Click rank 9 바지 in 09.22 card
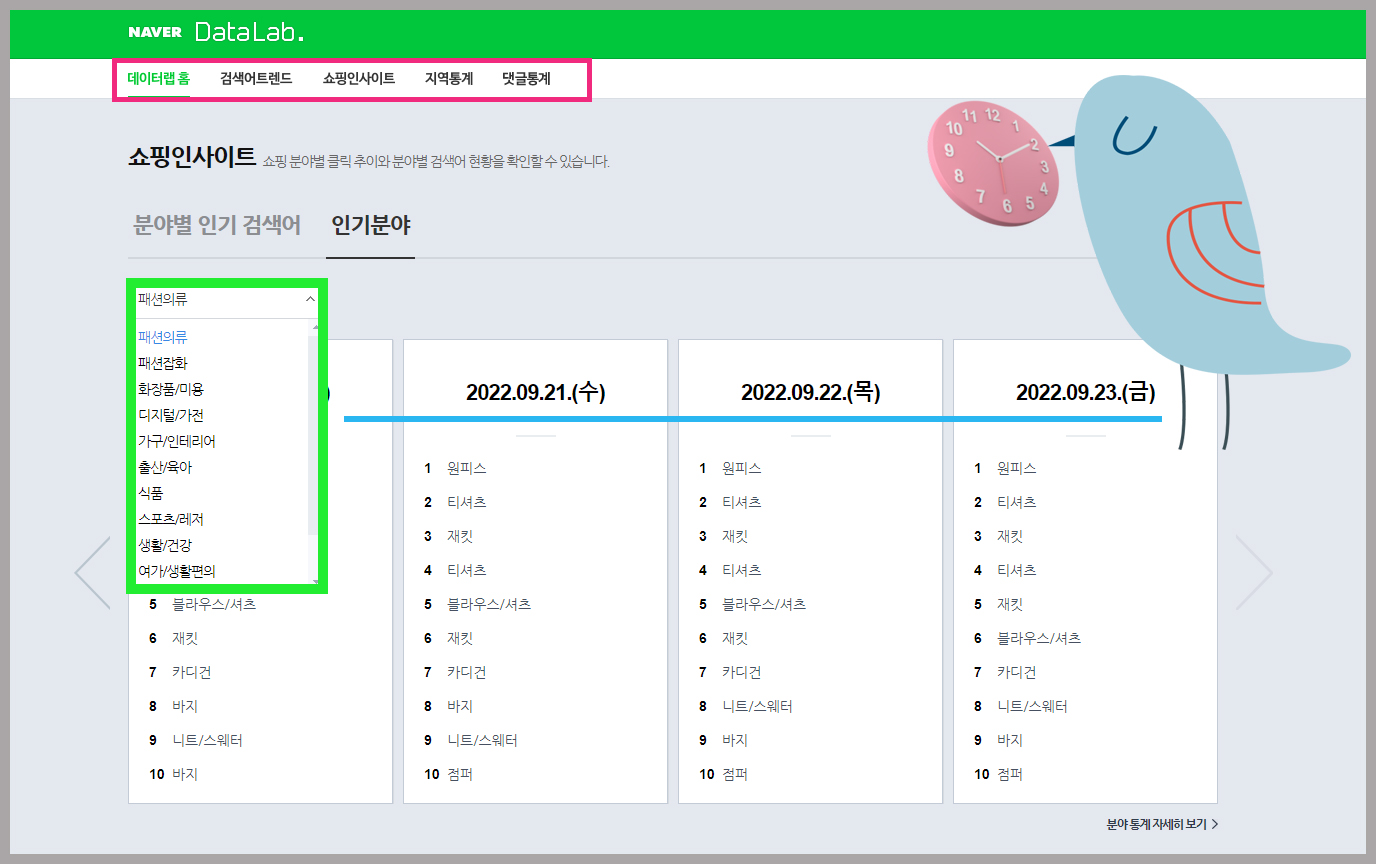This screenshot has width=1376, height=864. (x=735, y=740)
